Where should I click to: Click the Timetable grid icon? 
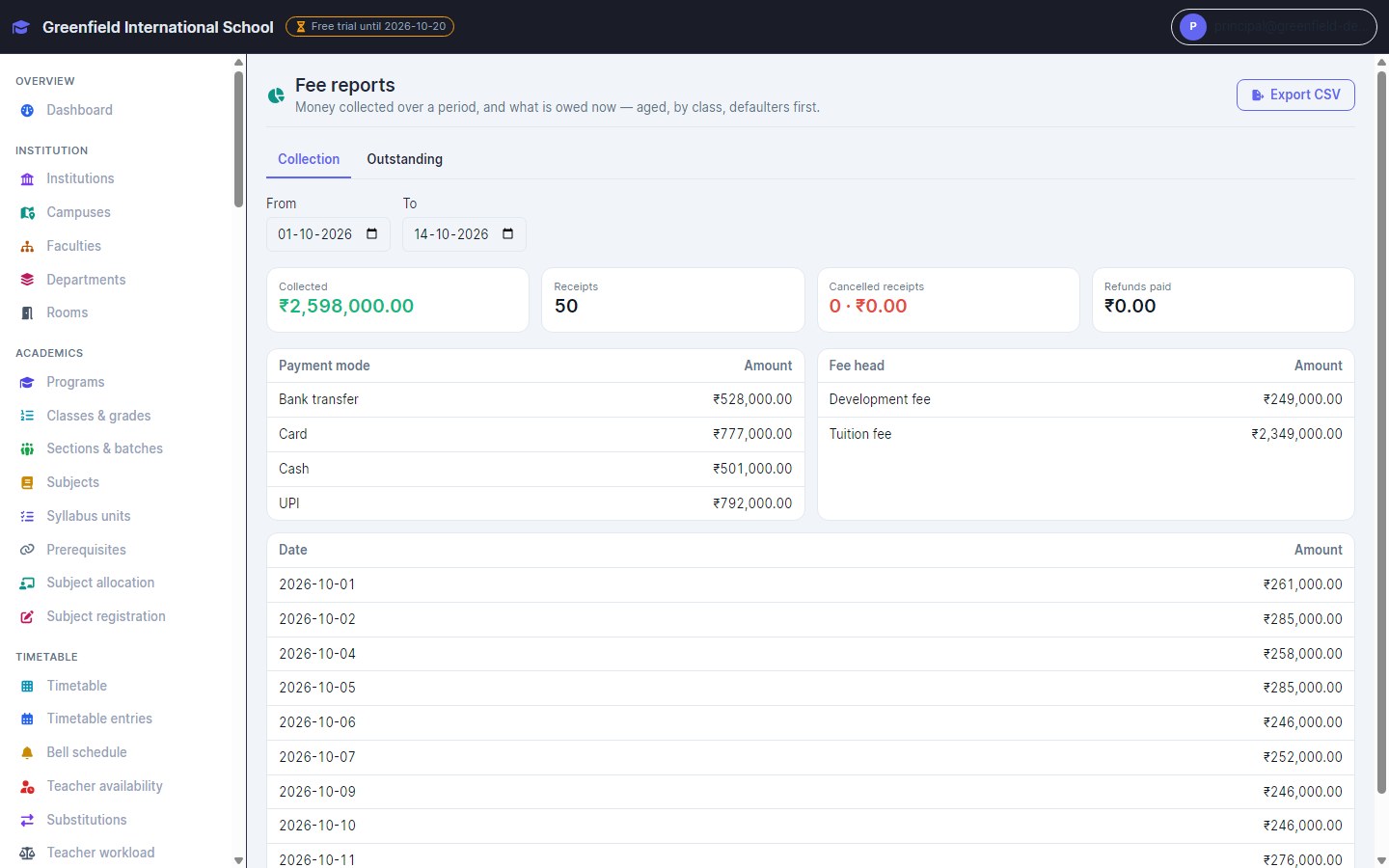27,687
